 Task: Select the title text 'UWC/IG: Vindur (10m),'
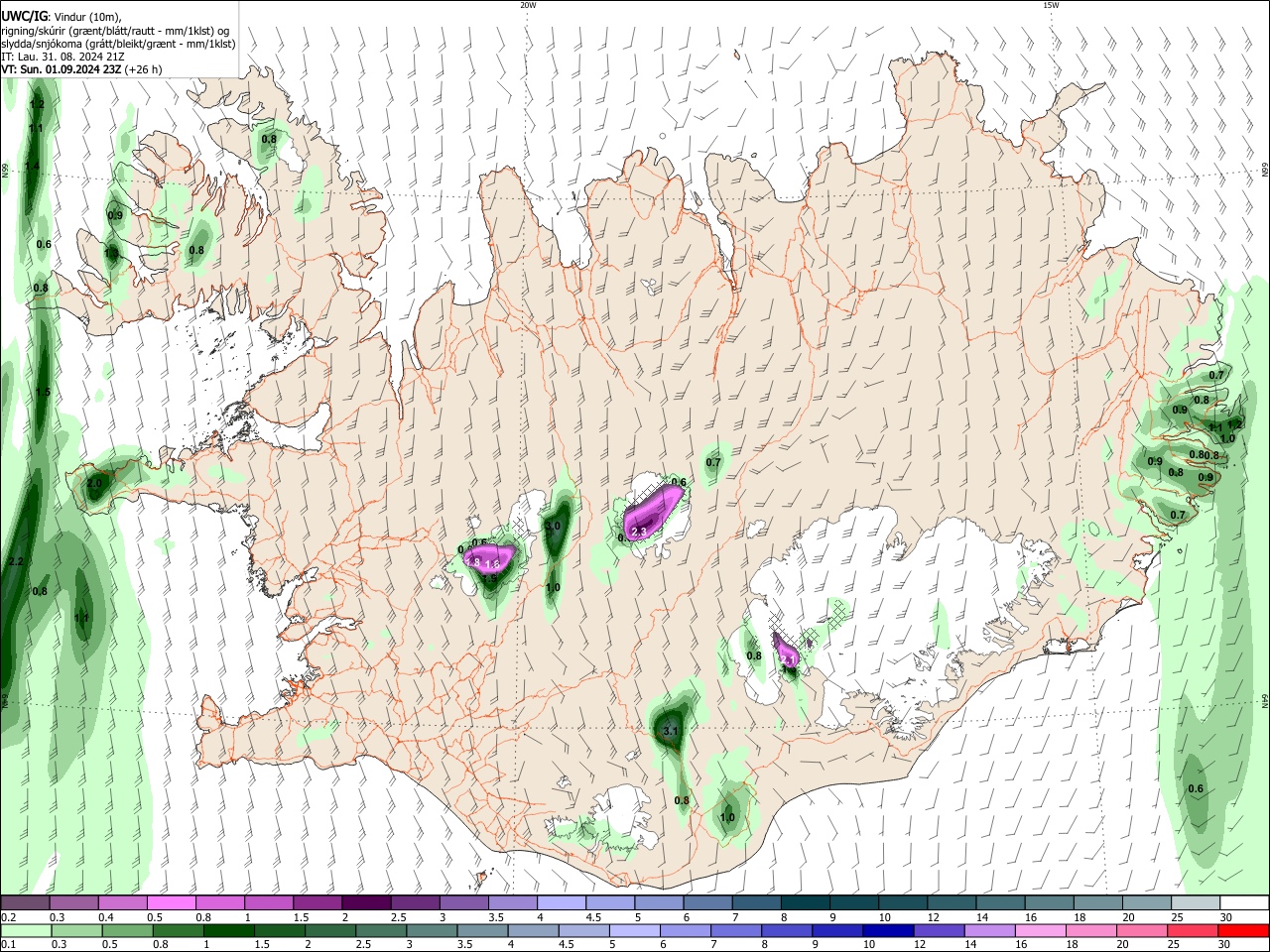61,17
